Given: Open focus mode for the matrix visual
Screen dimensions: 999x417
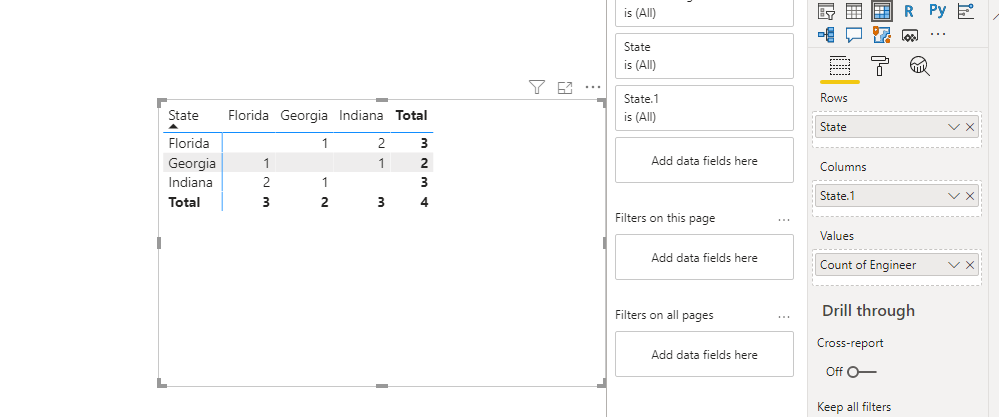Looking at the screenshot, I should coord(565,88).
